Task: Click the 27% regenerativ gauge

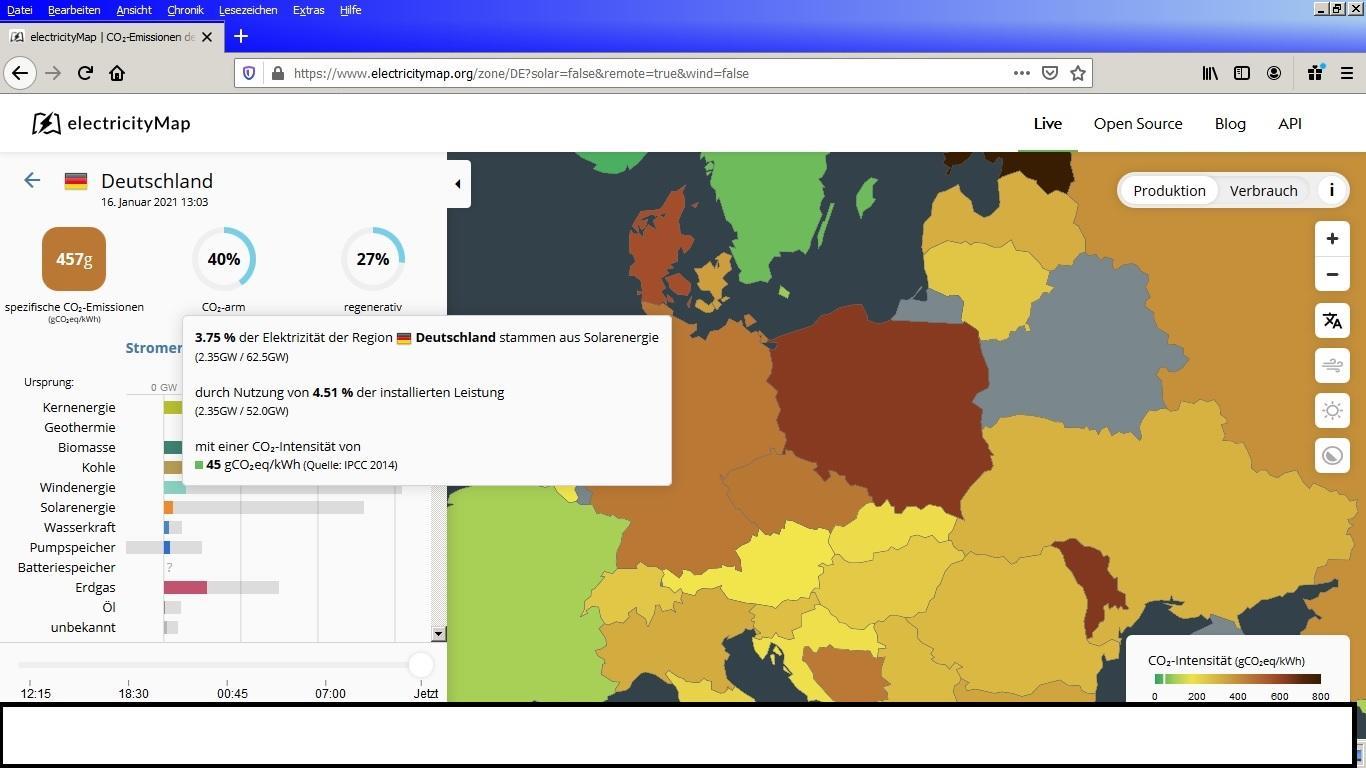Action: pyautogui.click(x=373, y=259)
